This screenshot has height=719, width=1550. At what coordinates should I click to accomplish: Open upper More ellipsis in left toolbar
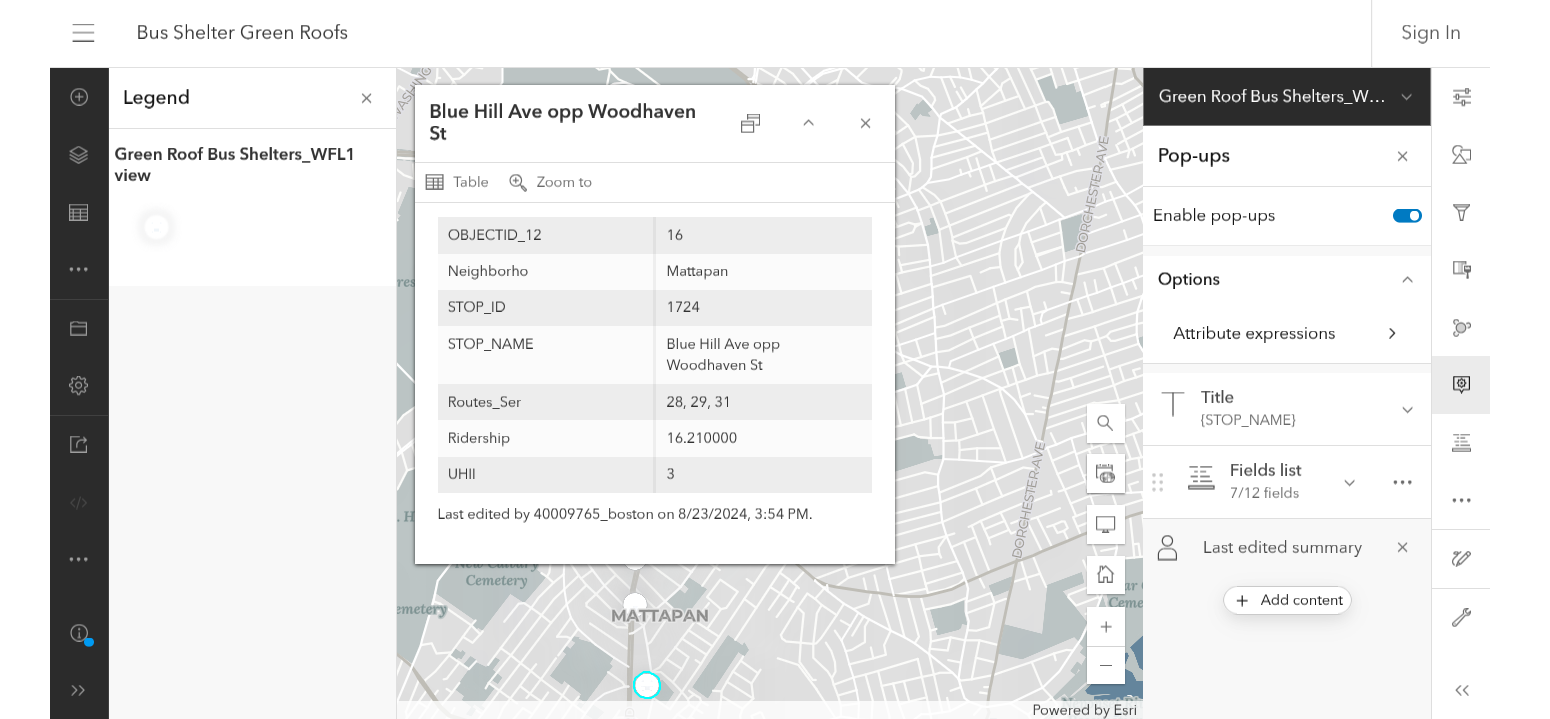coord(79,269)
